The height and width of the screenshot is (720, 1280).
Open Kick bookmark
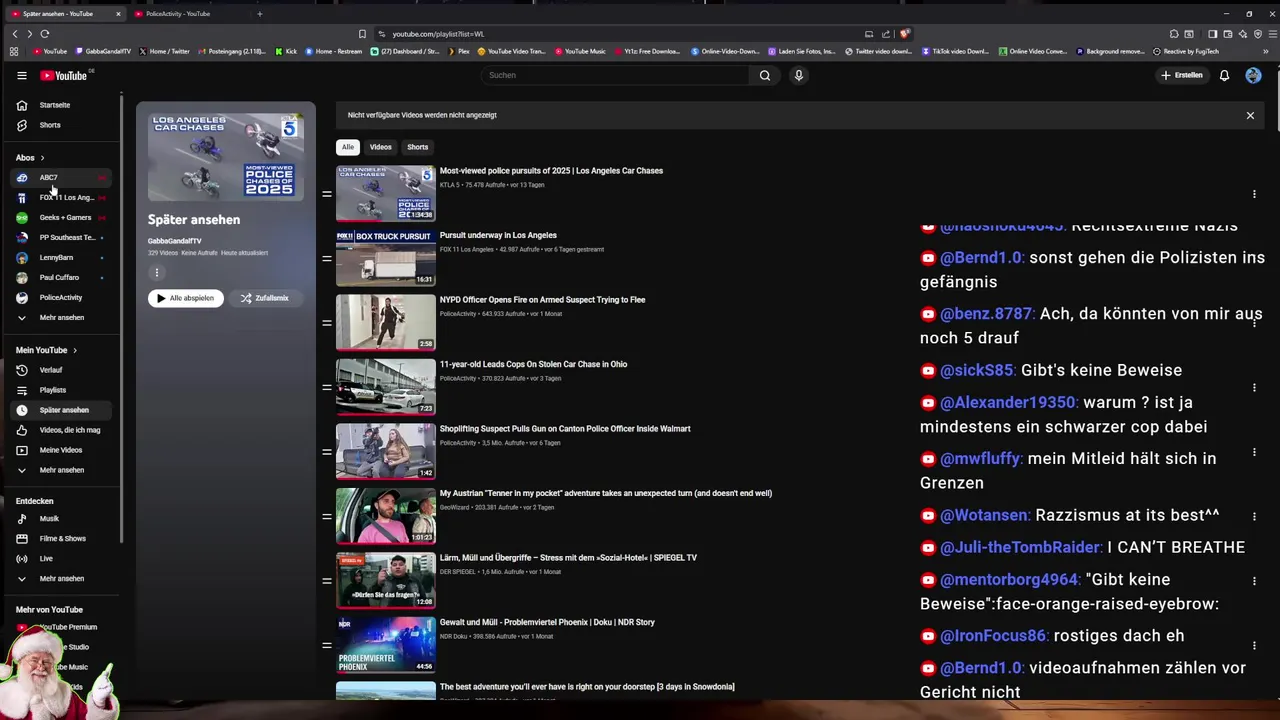(286, 51)
